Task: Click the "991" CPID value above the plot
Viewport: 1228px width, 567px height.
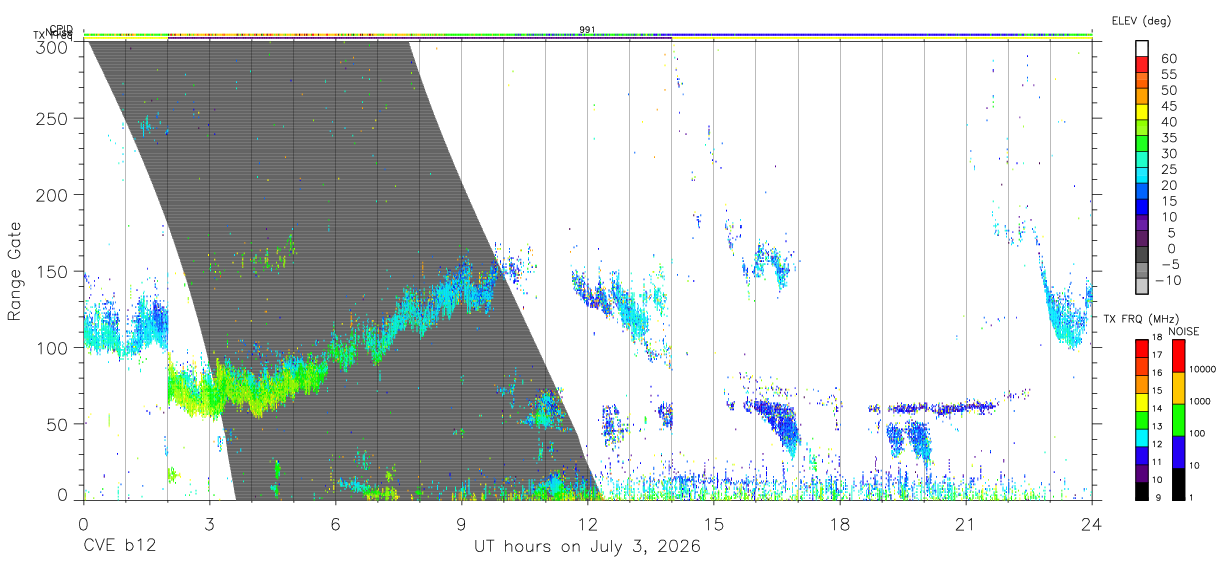Action: pyautogui.click(x=588, y=29)
